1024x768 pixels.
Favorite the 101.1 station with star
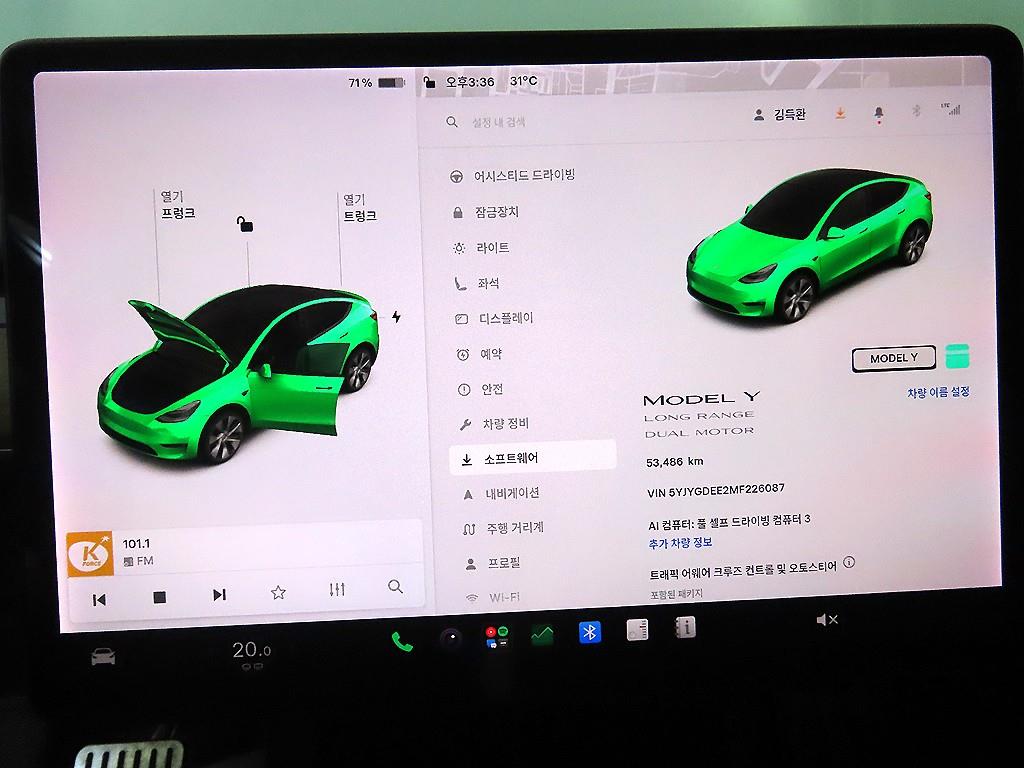278,592
